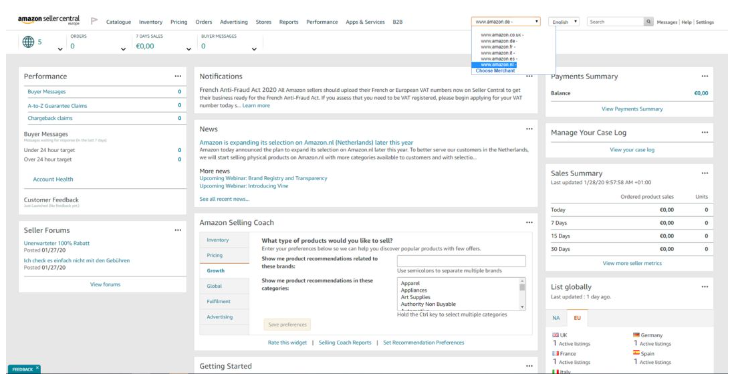The height and width of the screenshot is (385, 736).
Task: Click the Amazon Seller Central logo
Action: 49,20
